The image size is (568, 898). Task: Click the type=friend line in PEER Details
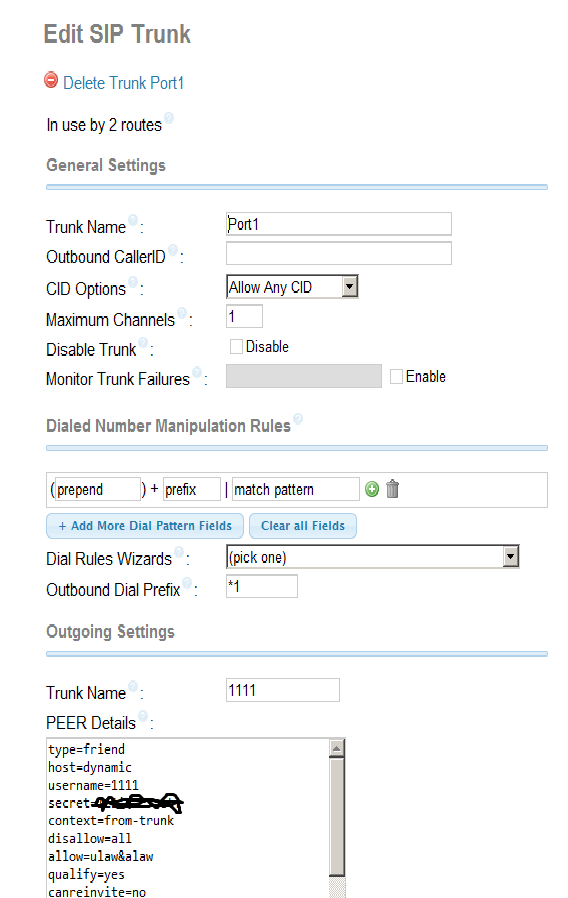pyautogui.click(x=86, y=749)
